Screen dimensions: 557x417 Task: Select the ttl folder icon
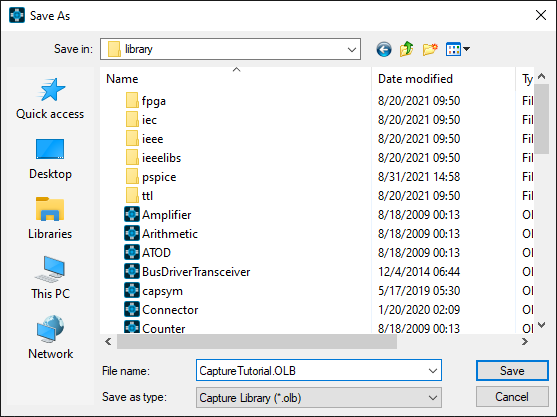click(x=132, y=195)
